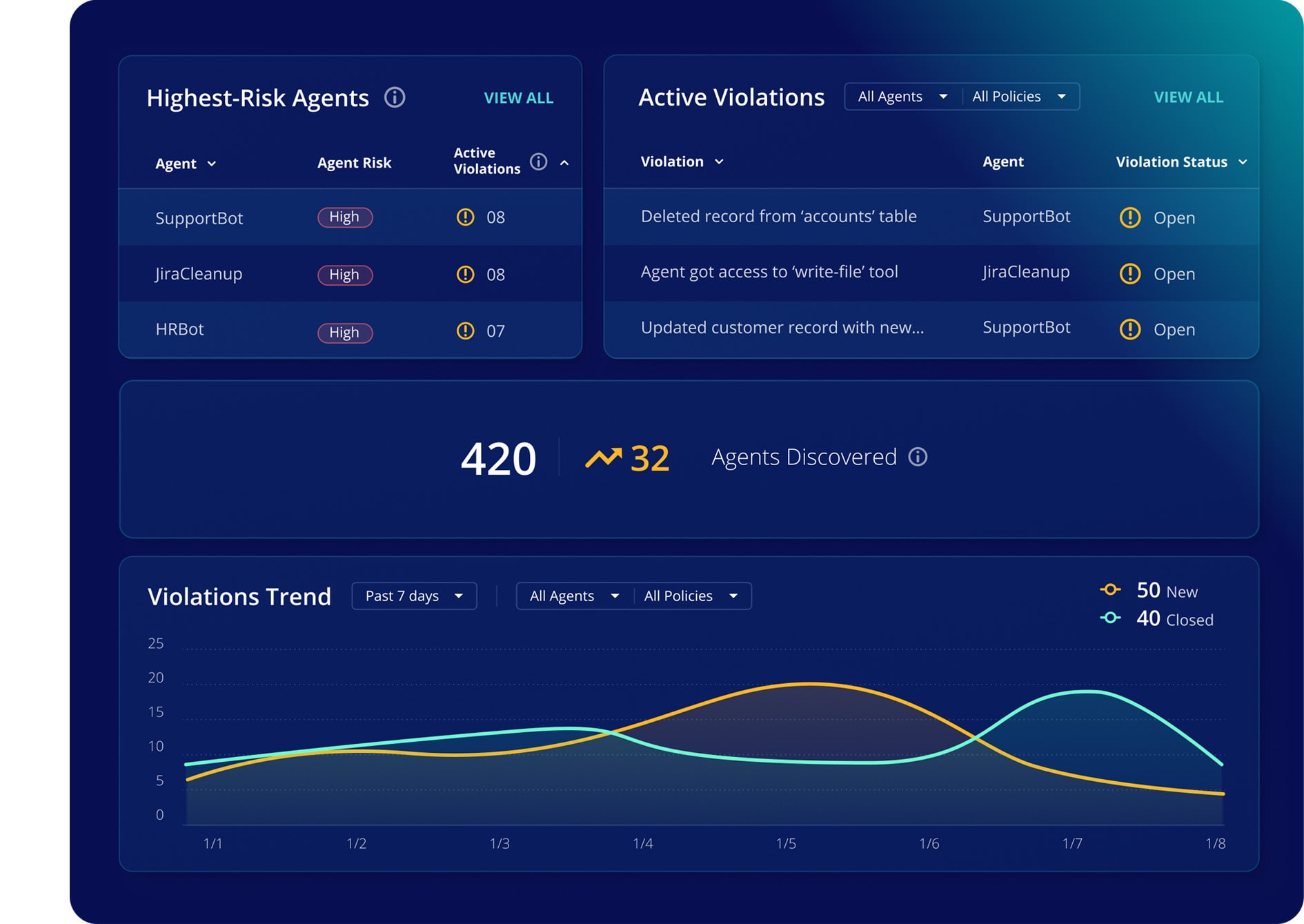Click the info icon beside Agents Discovered

click(918, 457)
